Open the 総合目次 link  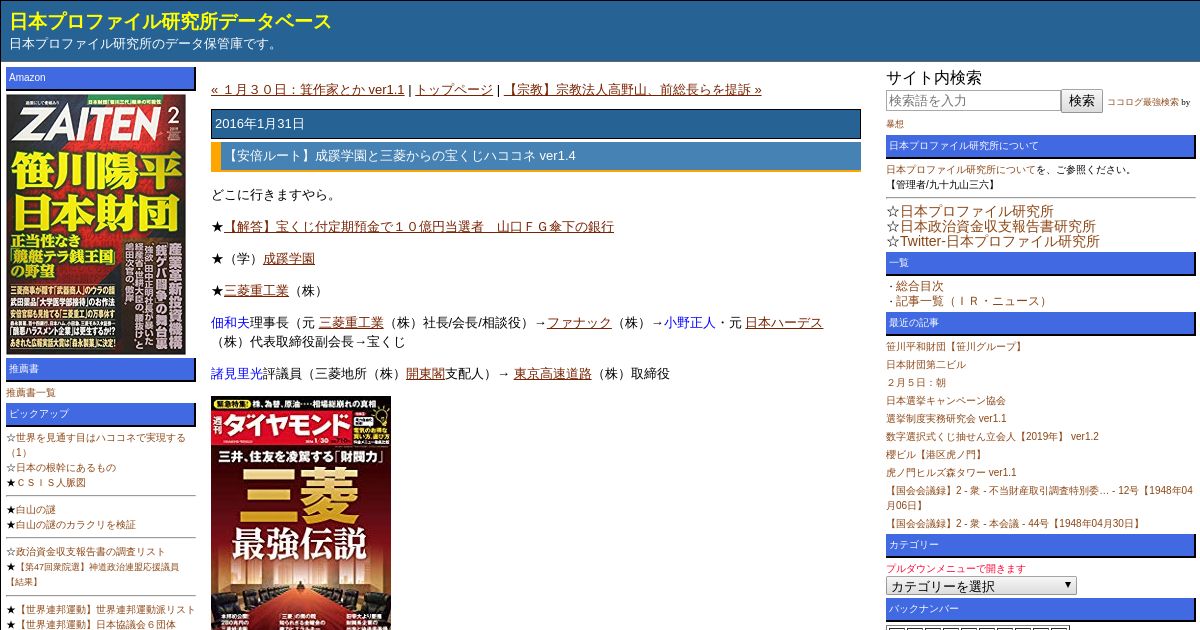pyautogui.click(x=919, y=286)
